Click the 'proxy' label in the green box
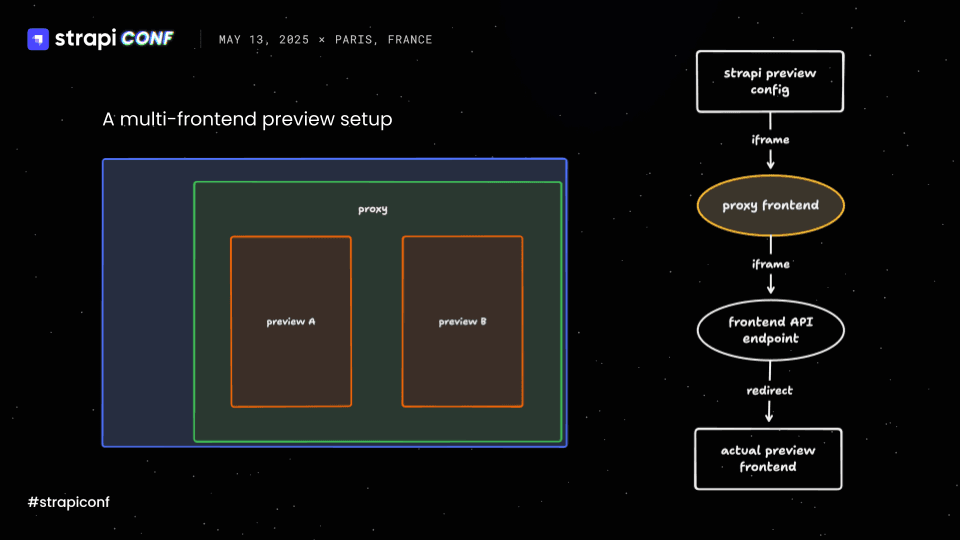The image size is (960, 540). tap(373, 209)
